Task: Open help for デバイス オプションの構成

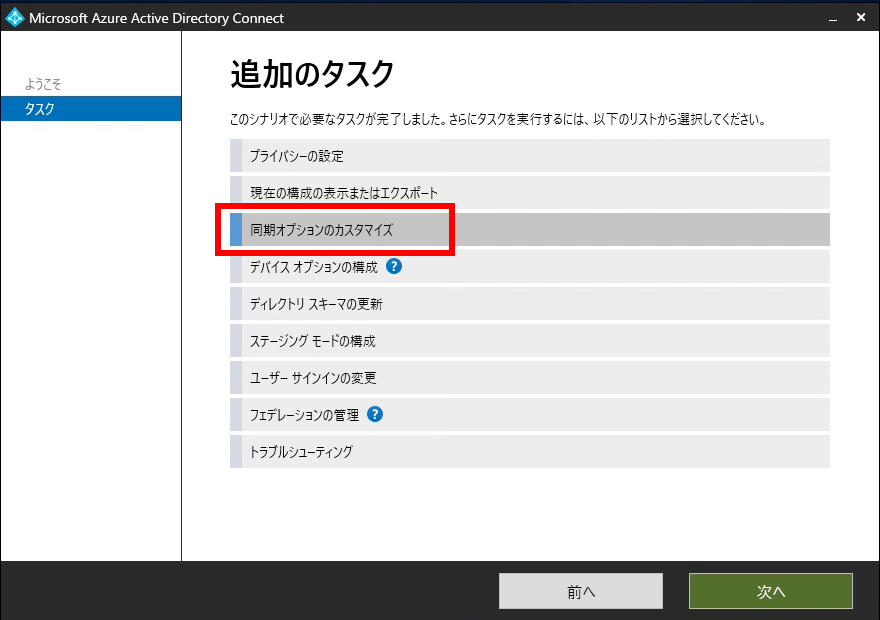Action: pyautogui.click(x=394, y=267)
